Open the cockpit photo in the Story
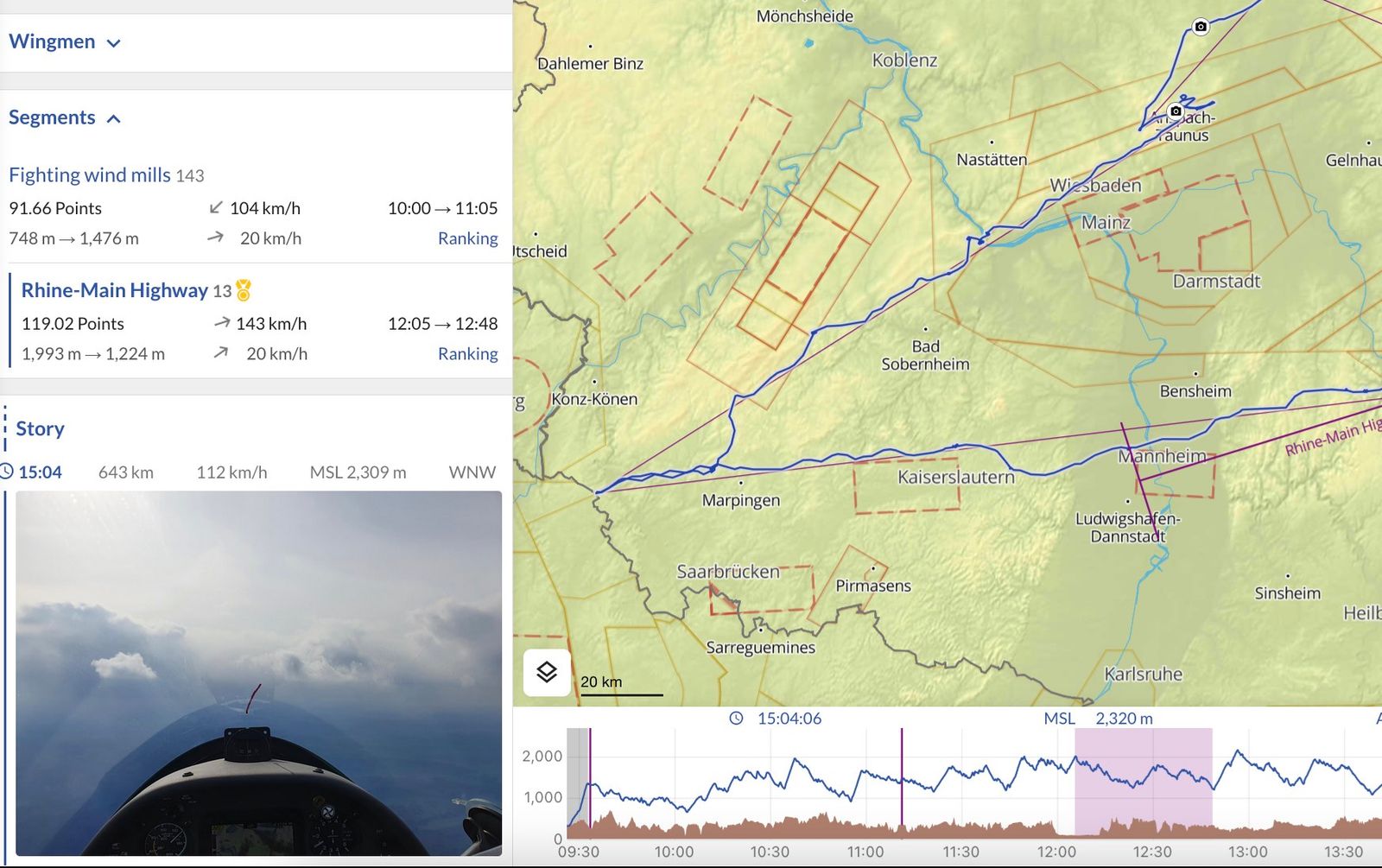The height and width of the screenshot is (868, 1382). tap(258, 673)
